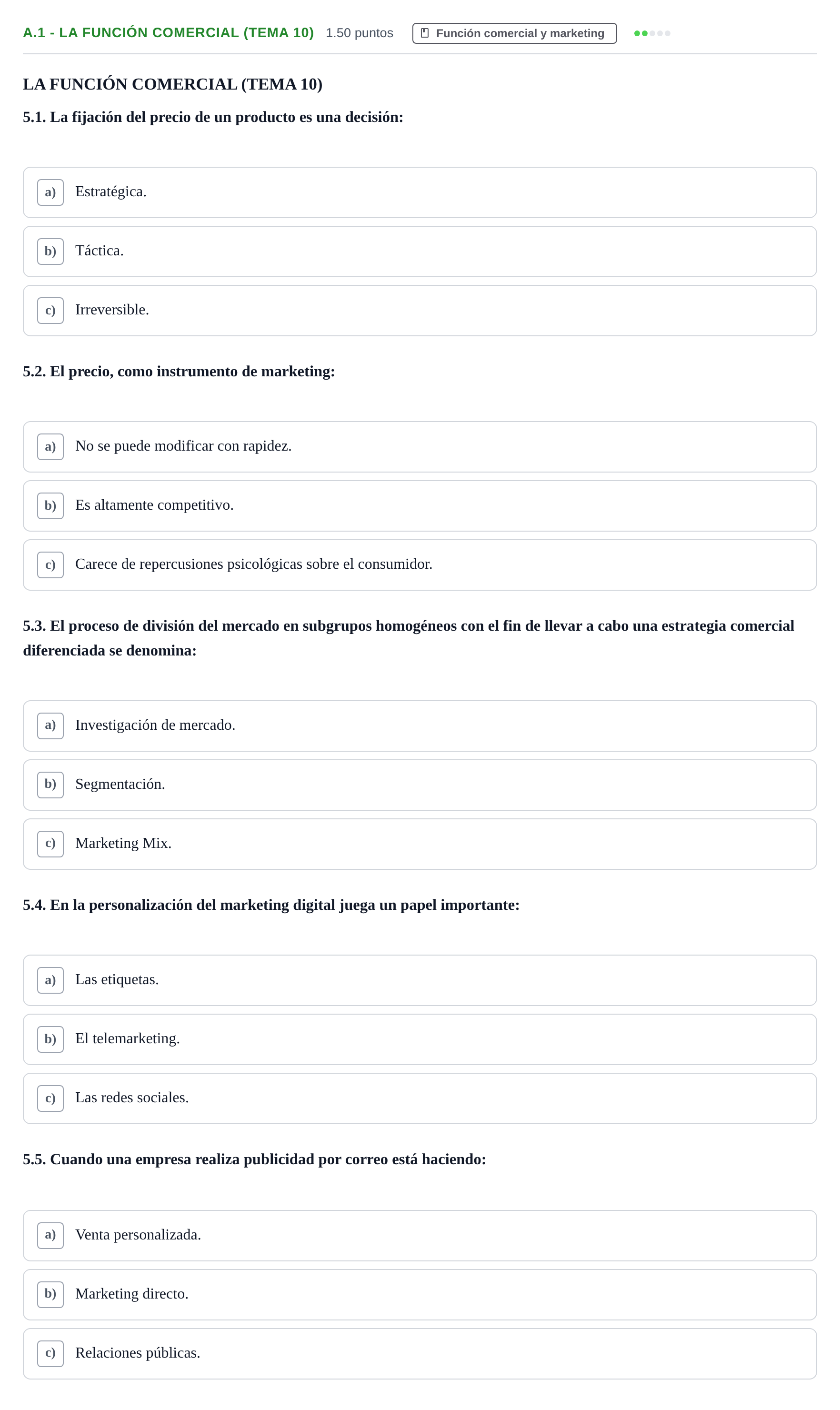Pick Investigación de mercado answer
Image resolution: width=840 pixels, height=1410 pixels.
point(420,726)
